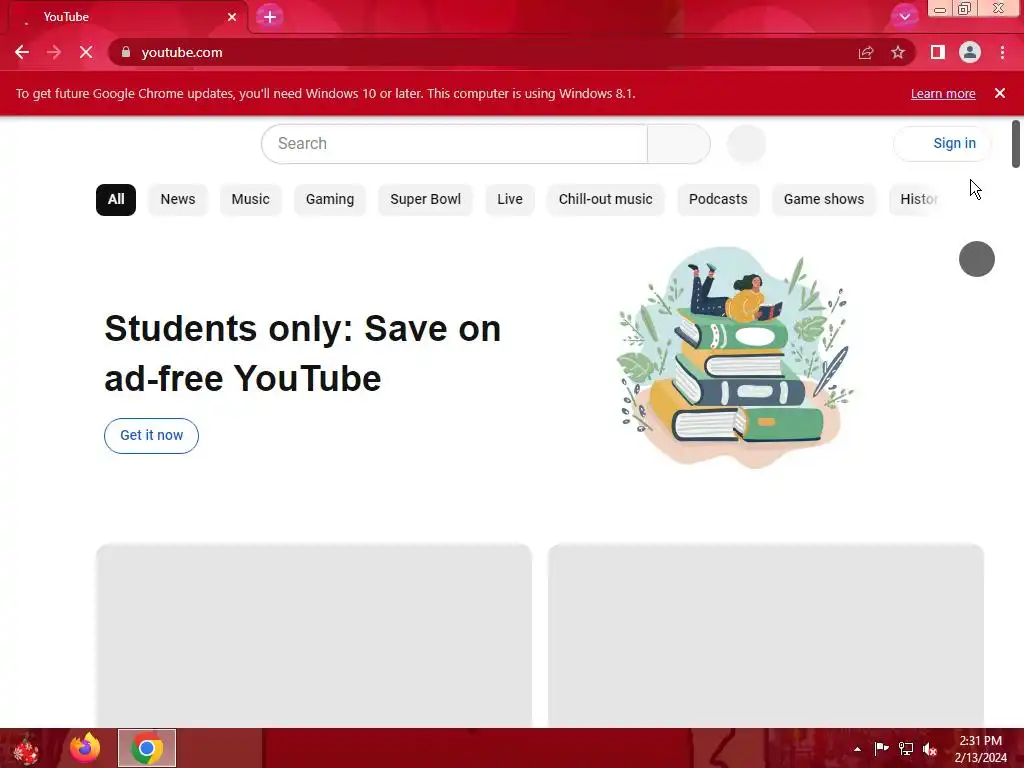Screen dimensions: 1024x768
Task: Select the Game shows filter chip
Action: pos(824,199)
